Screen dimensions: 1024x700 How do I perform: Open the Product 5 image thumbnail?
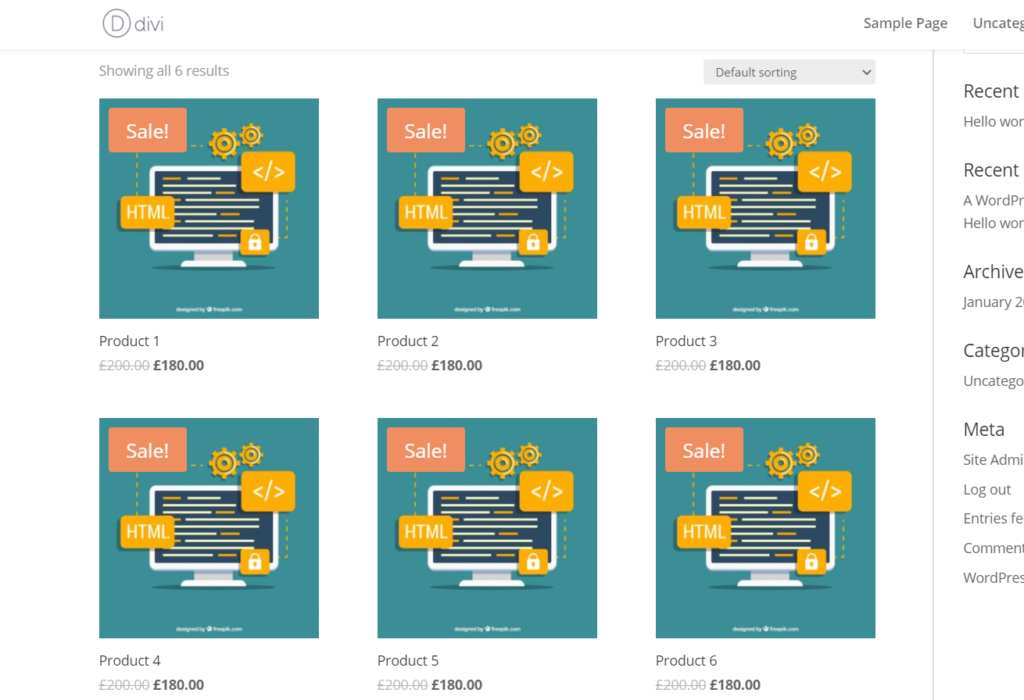pyautogui.click(x=487, y=528)
